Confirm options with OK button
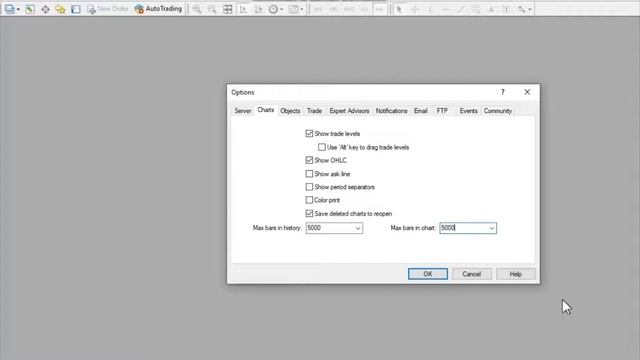The height and width of the screenshot is (360, 640). (x=428, y=274)
